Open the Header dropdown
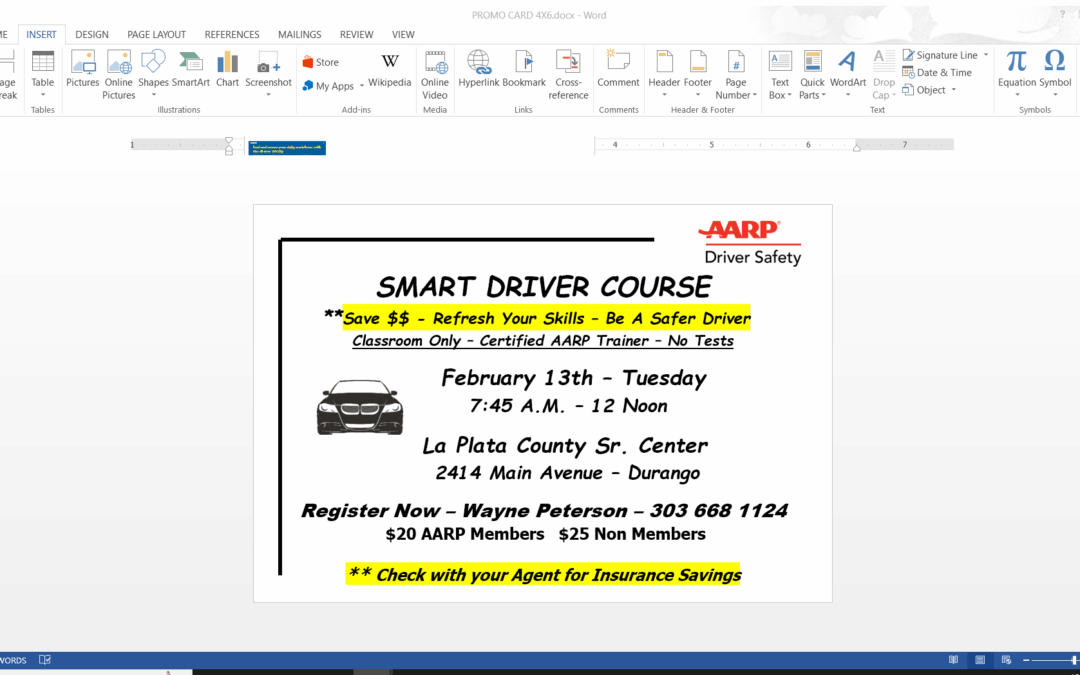The height and width of the screenshot is (675, 1080). click(x=664, y=74)
